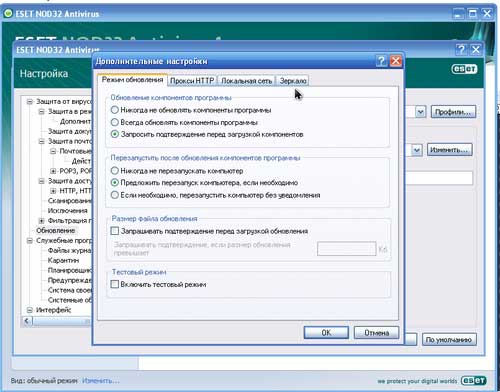The image size is (500, 392).
Task: Click the help question-mark icon in Дополнительные настройки dialog
Action: [381, 61]
